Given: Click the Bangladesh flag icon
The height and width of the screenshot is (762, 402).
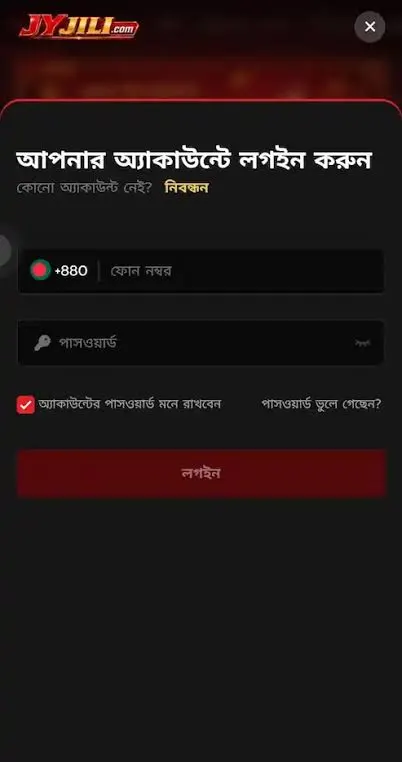Looking at the screenshot, I should tap(40, 270).
